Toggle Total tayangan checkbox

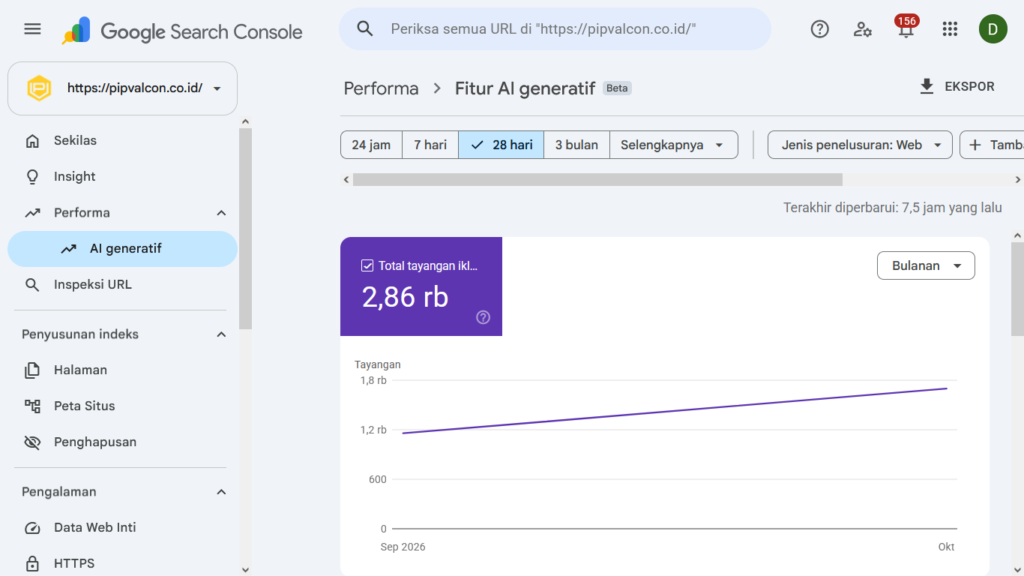pos(367,266)
